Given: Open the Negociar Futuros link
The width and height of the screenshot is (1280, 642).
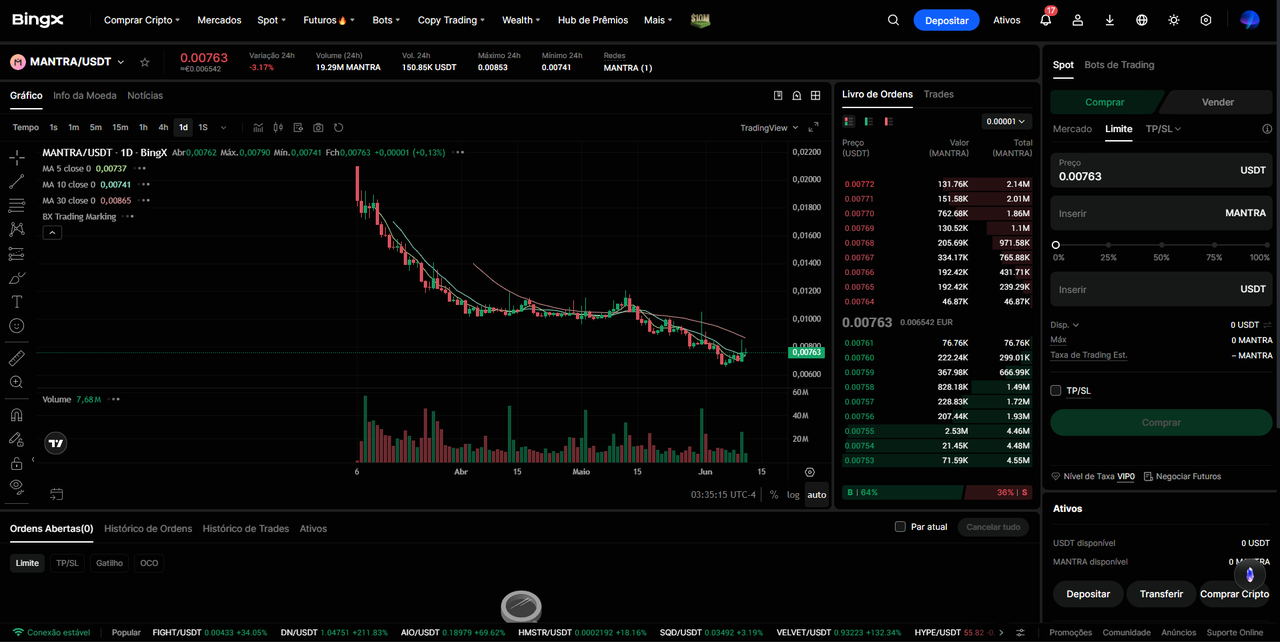Looking at the screenshot, I should click(x=1182, y=476).
